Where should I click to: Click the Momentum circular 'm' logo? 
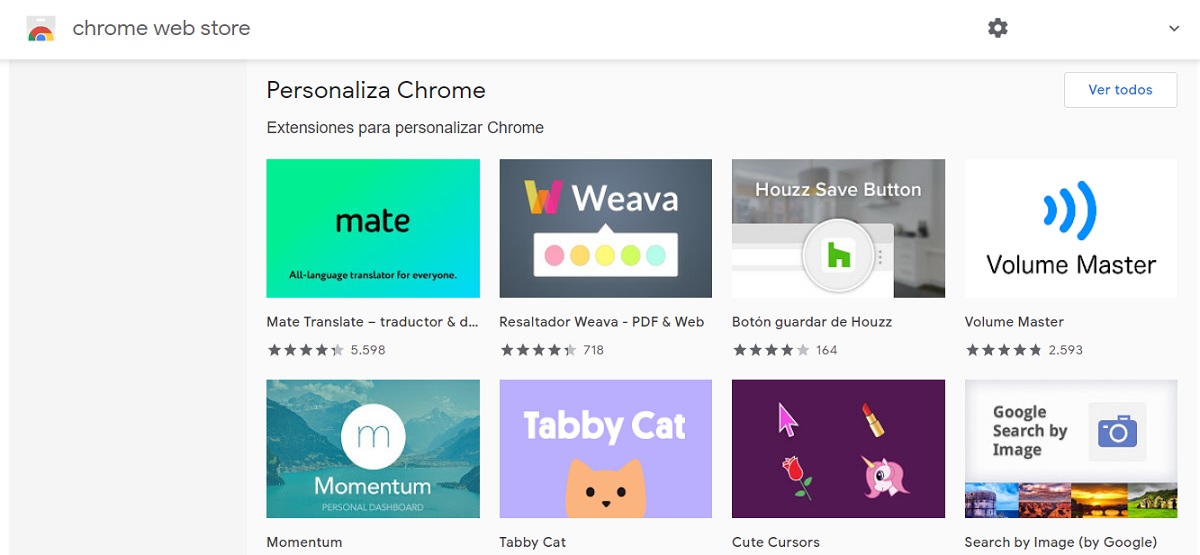[373, 435]
